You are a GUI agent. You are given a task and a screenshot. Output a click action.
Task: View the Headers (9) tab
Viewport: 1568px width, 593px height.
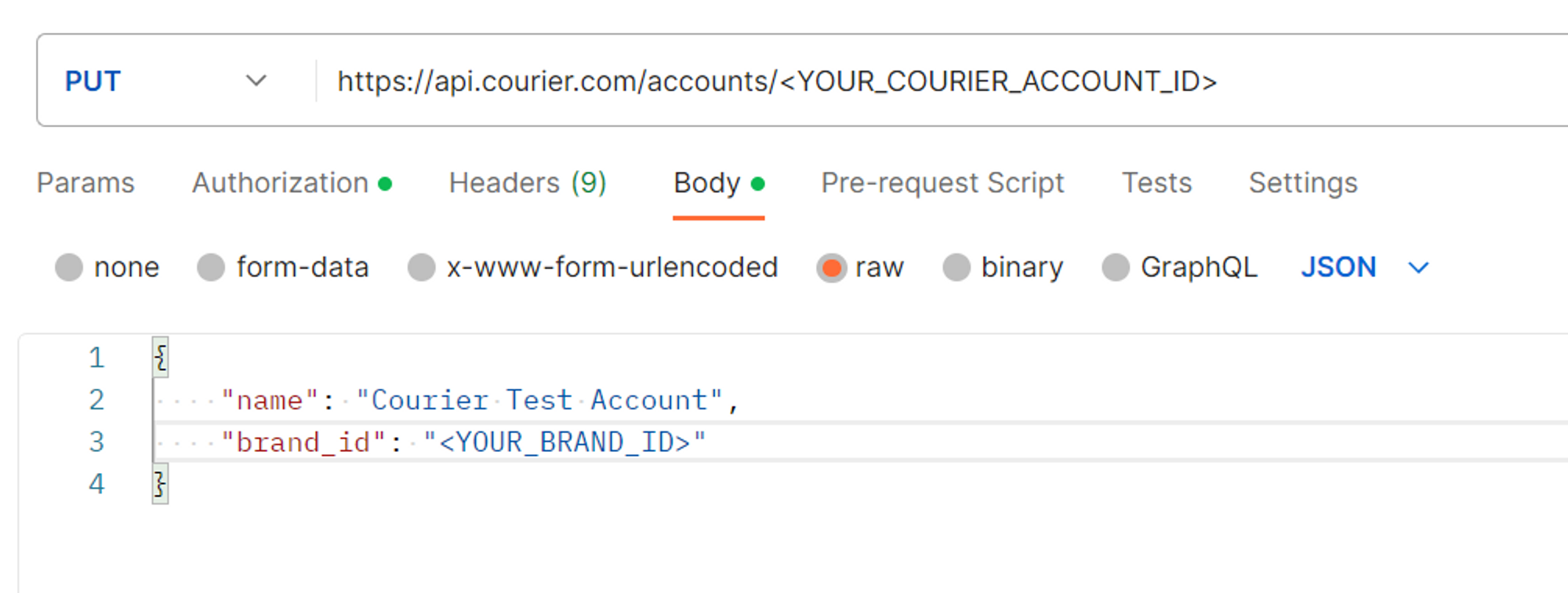527,183
